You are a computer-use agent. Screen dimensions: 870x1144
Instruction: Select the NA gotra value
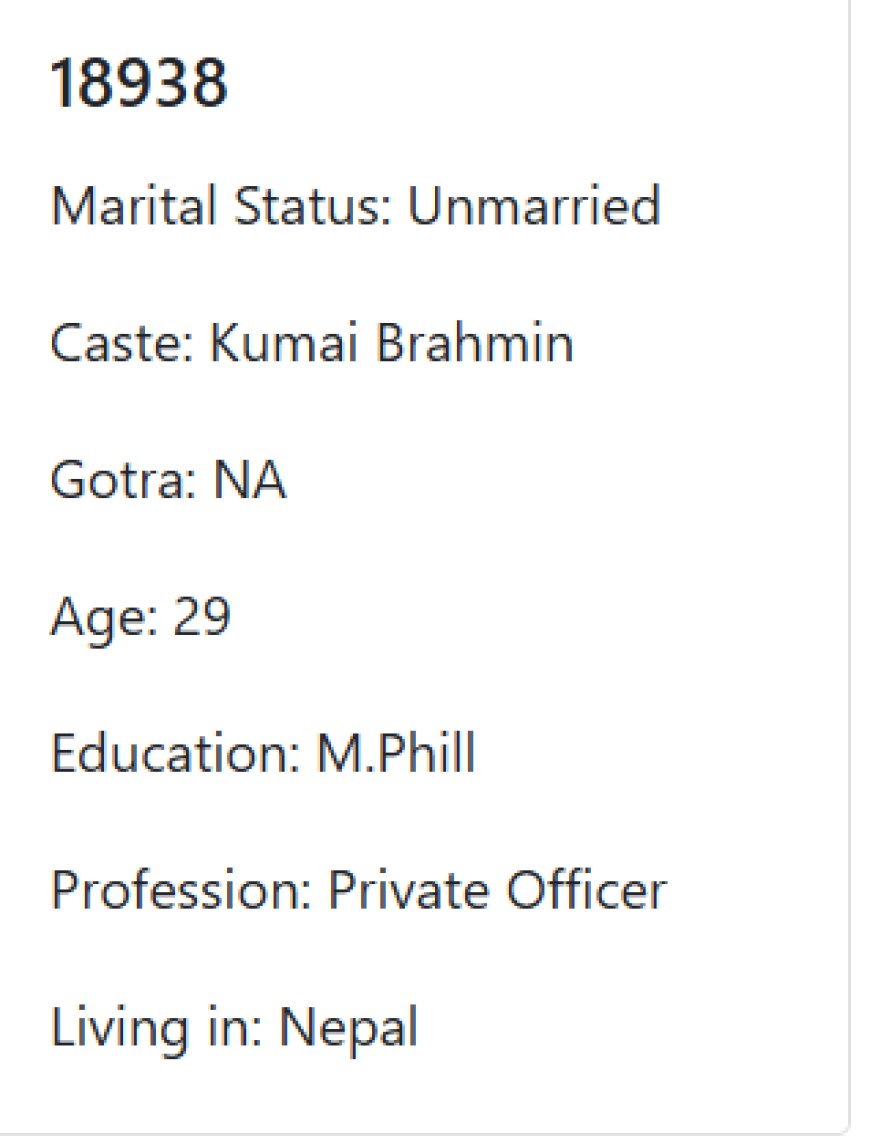(249, 479)
